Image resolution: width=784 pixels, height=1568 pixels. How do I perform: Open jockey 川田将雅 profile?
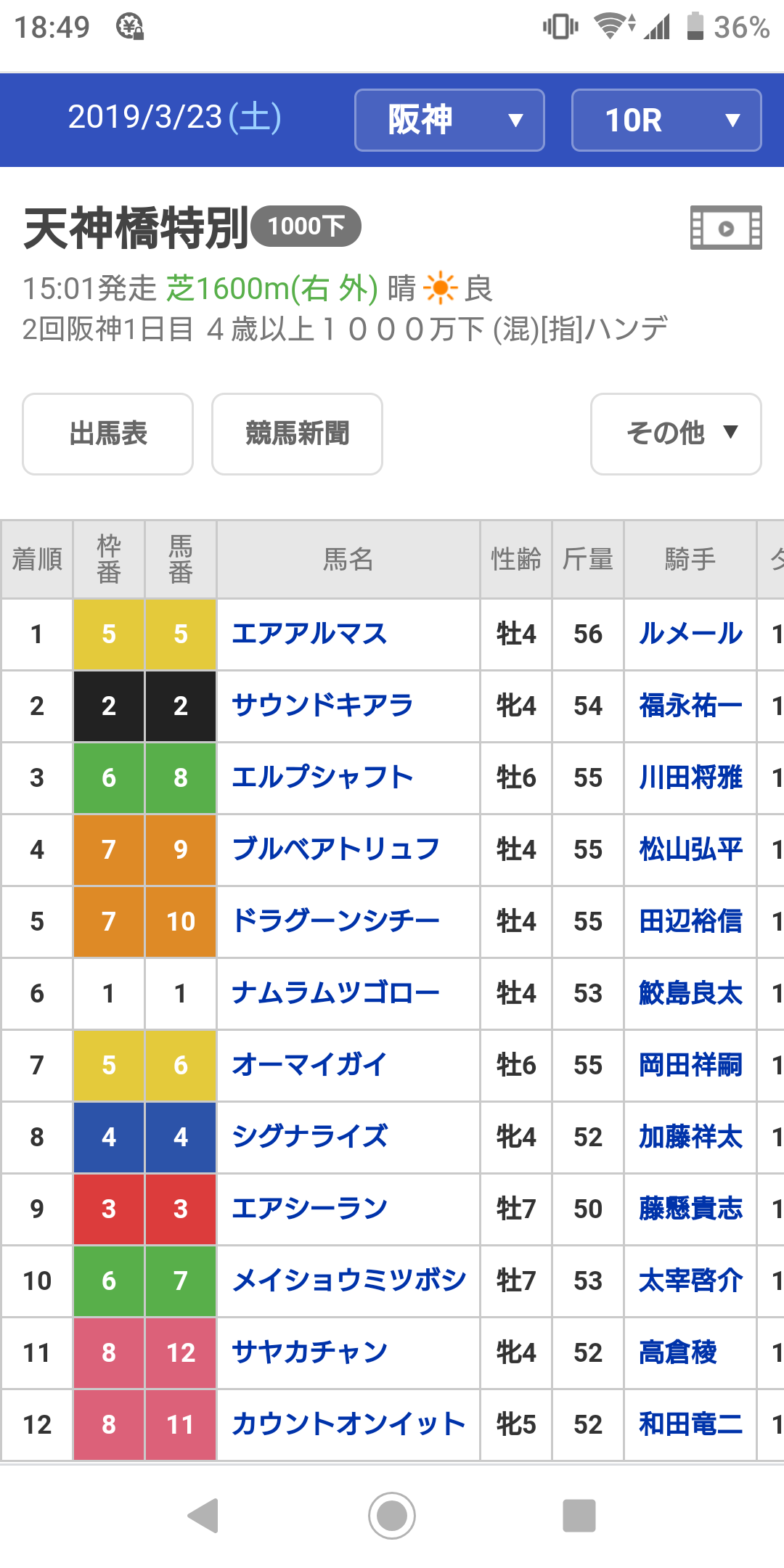pyautogui.click(x=690, y=777)
